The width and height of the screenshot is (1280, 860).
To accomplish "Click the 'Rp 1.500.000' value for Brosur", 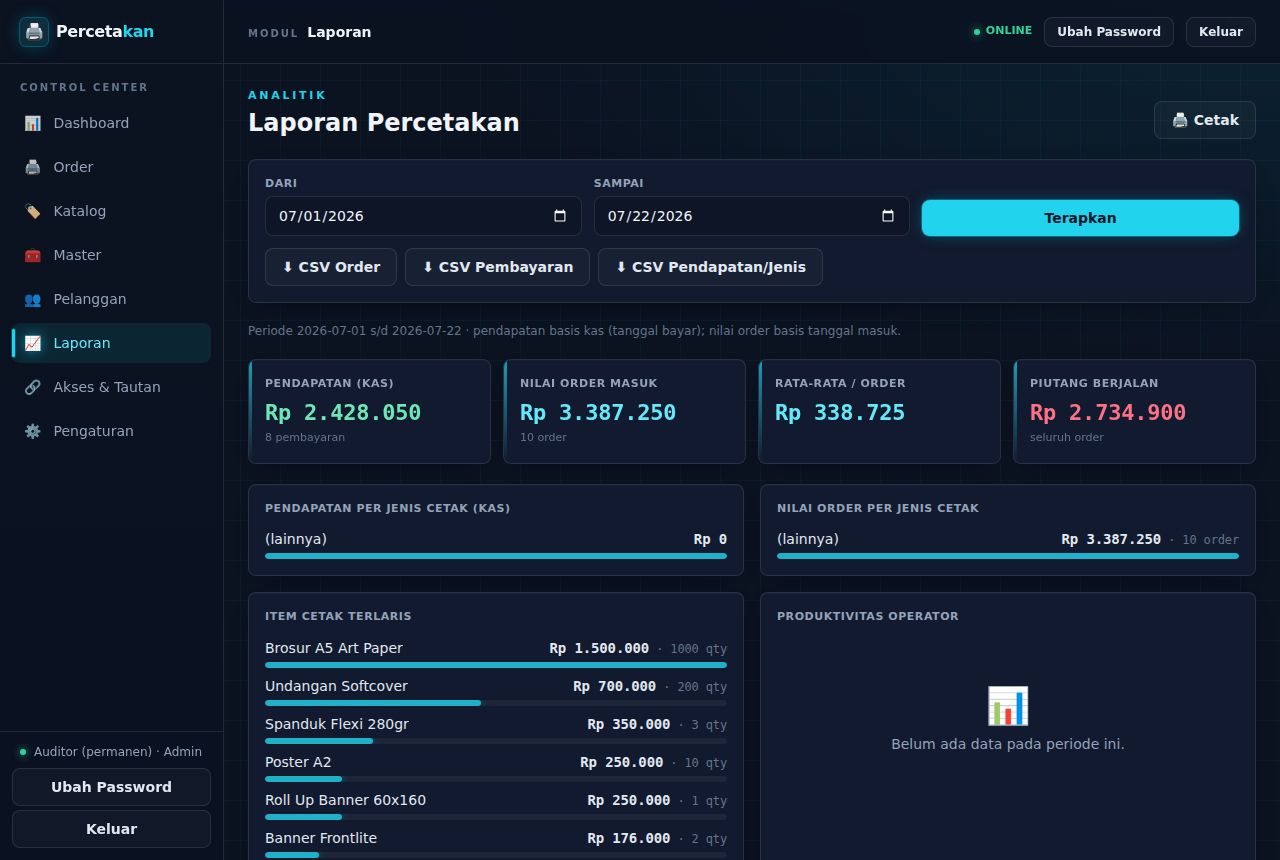I will pyautogui.click(x=599, y=648).
